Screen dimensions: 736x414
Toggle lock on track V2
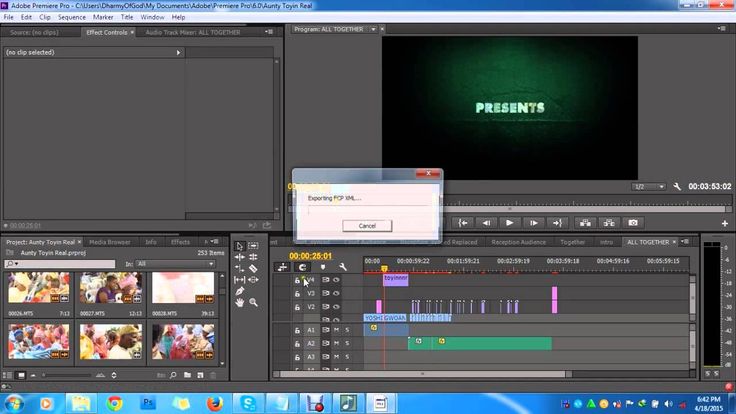click(x=297, y=307)
